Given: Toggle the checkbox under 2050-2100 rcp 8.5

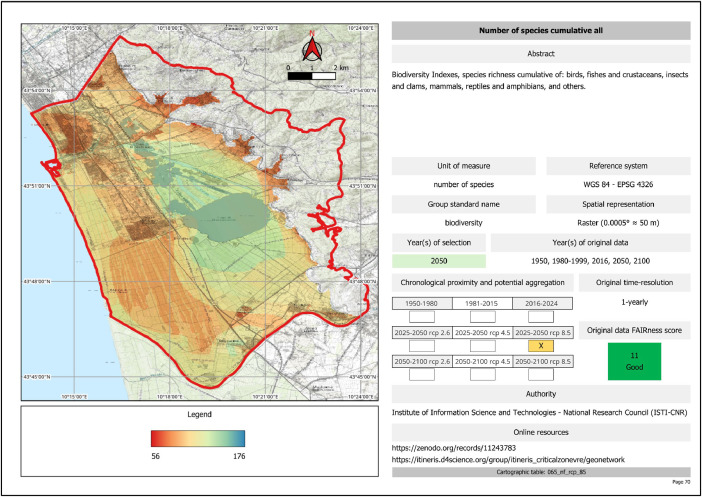Looking at the screenshot, I should (x=541, y=374).
